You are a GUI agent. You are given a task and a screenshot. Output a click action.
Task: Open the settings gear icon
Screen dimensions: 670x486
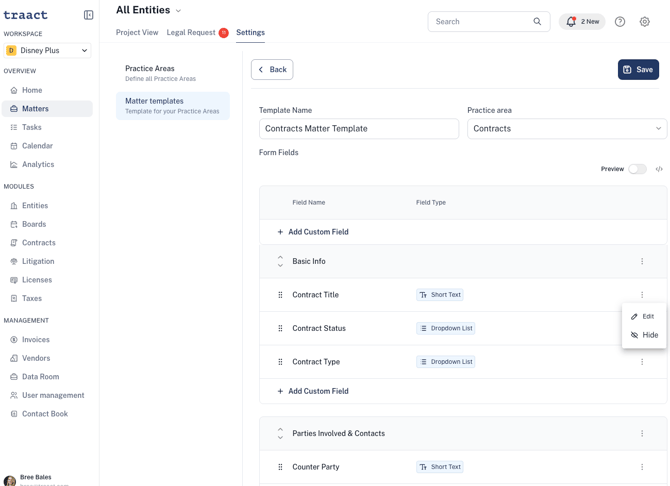click(644, 21)
